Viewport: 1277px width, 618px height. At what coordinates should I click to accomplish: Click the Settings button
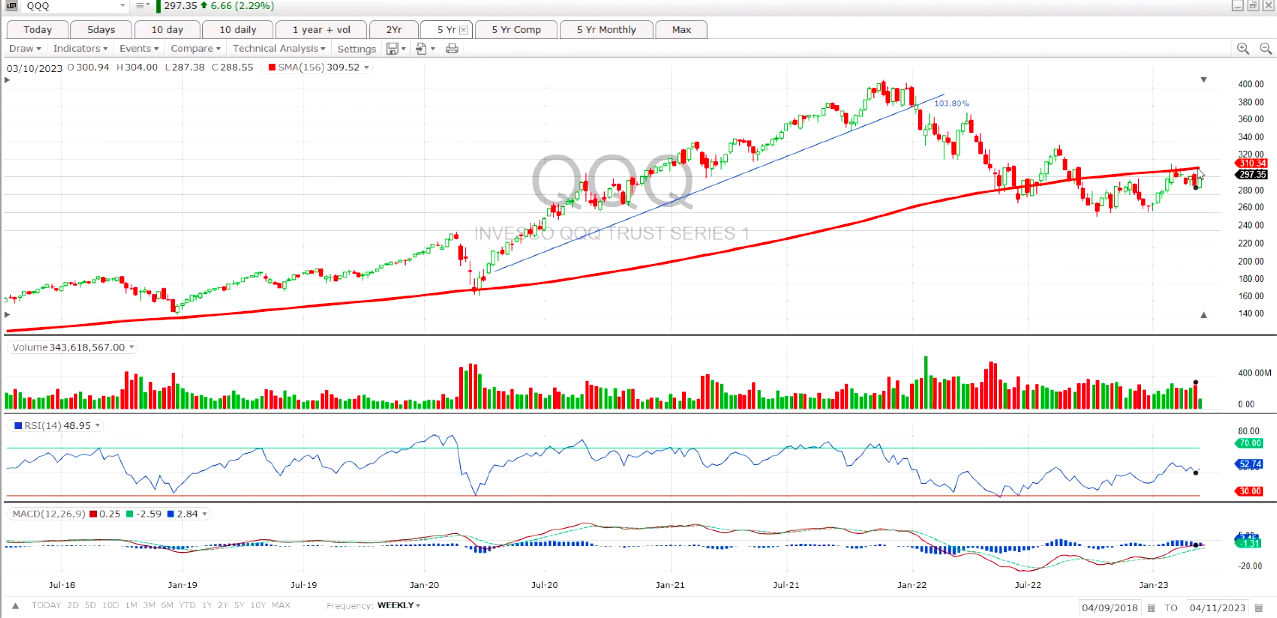pyautogui.click(x=357, y=48)
